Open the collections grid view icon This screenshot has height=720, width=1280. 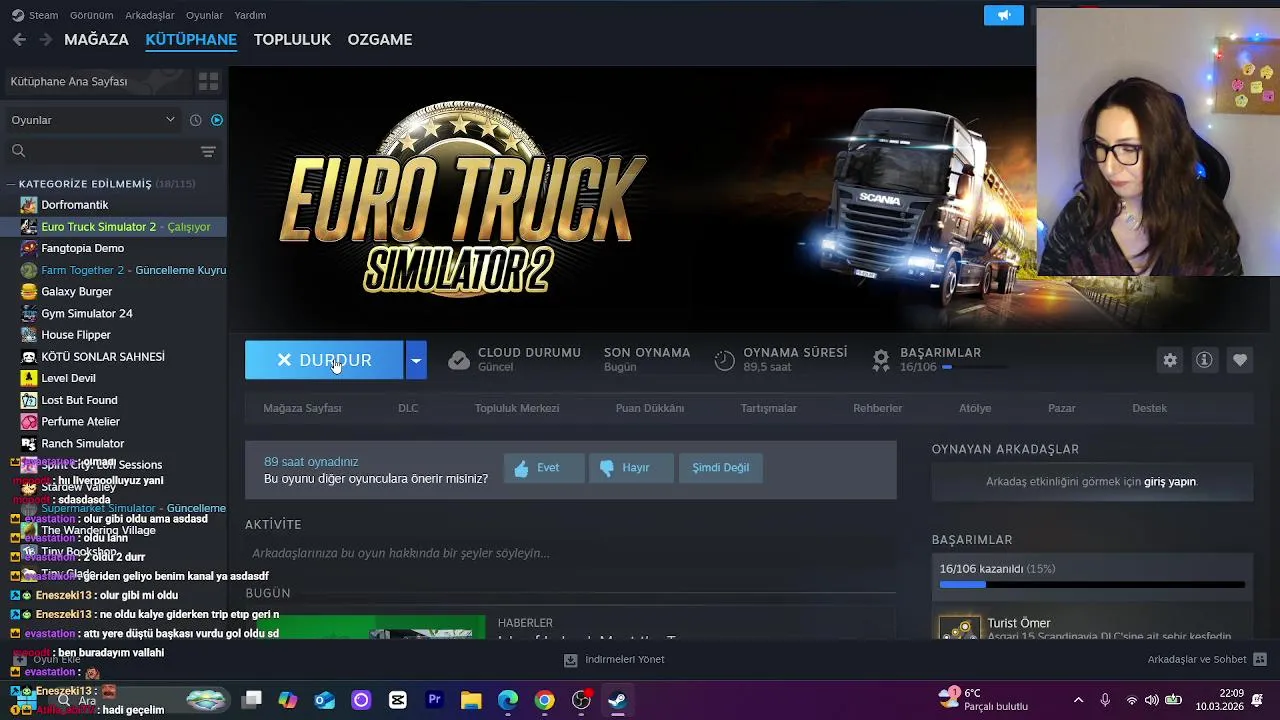click(208, 82)
